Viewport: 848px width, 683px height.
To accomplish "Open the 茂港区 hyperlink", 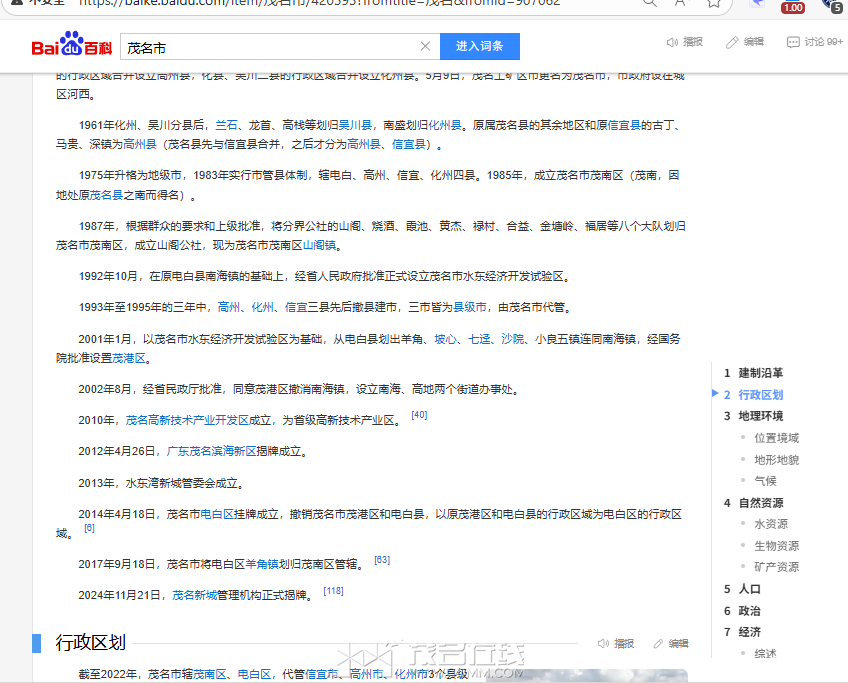I will tap(128, 358).
